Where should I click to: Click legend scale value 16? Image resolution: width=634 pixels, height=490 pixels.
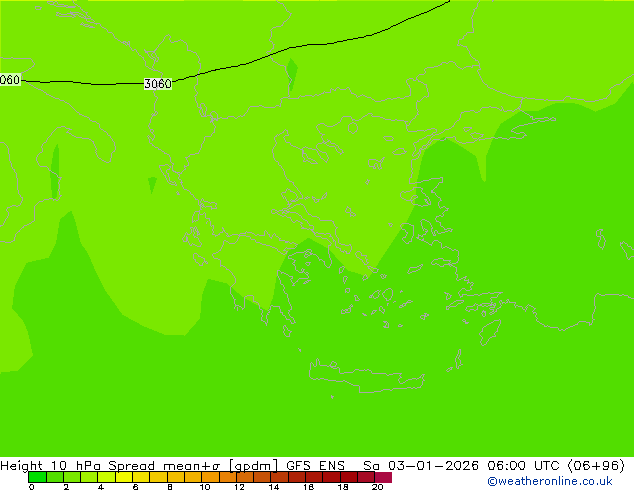(x=309, y=487)
